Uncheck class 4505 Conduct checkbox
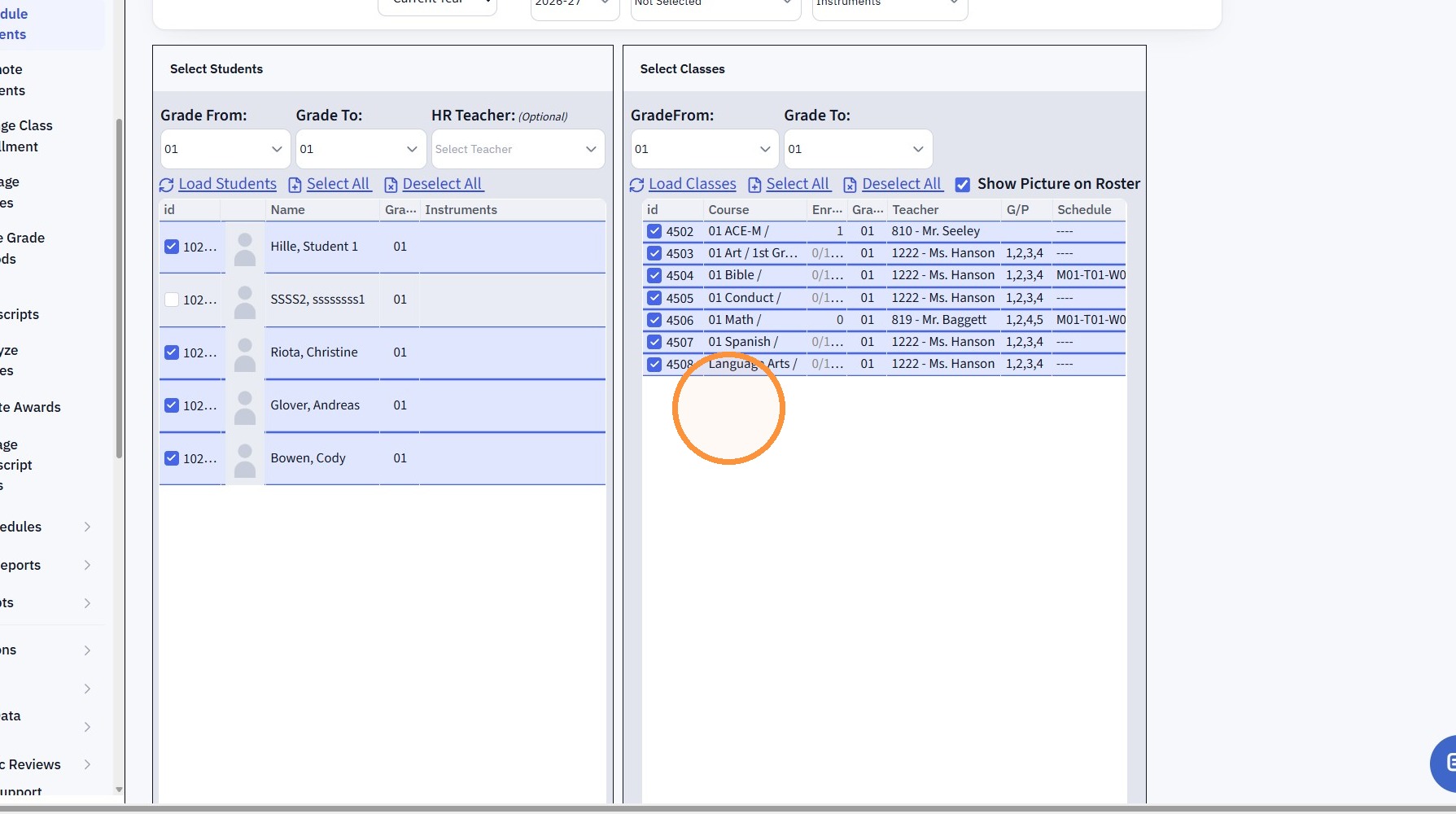 pyautogui.click(x=654, y=298)
